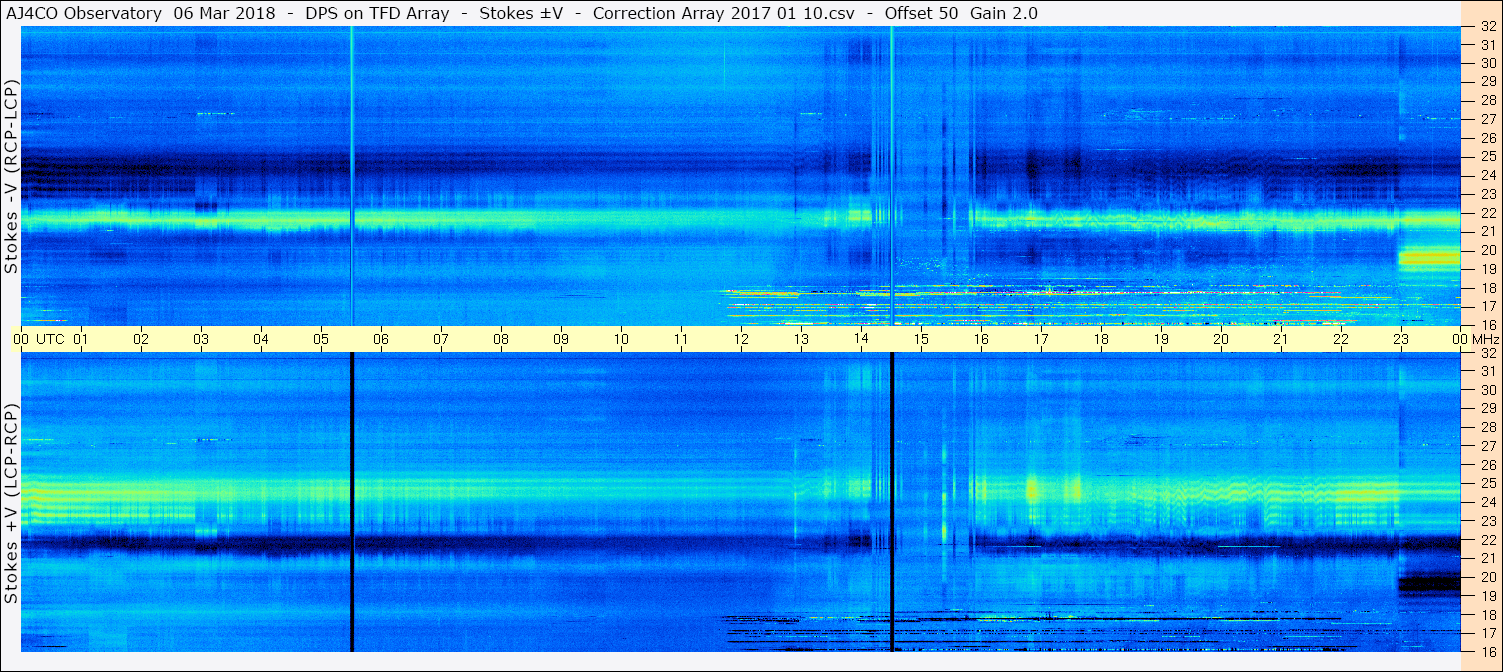Click the 10 hour label on the time axis

[x=621, y=339]
